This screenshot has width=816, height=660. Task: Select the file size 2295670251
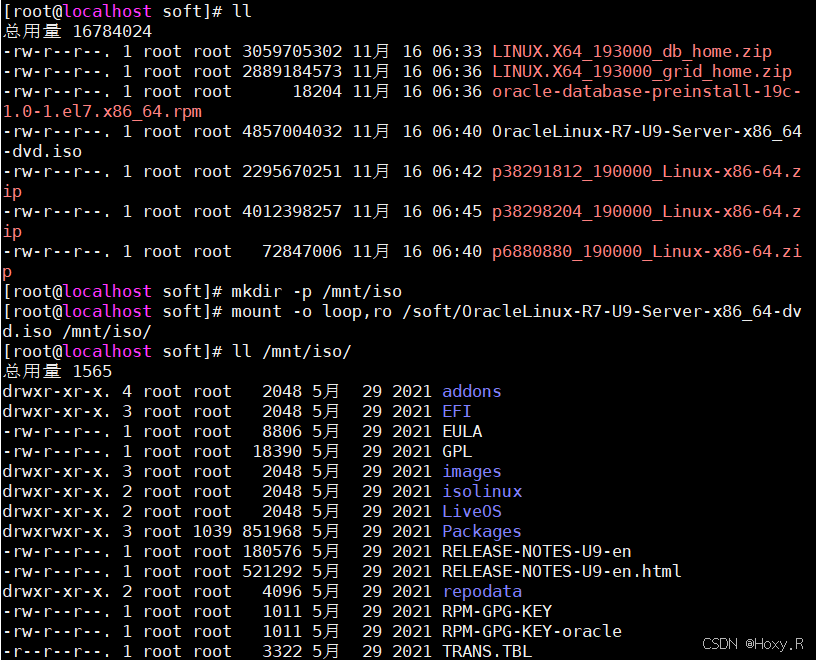click(x=292, y=172)
